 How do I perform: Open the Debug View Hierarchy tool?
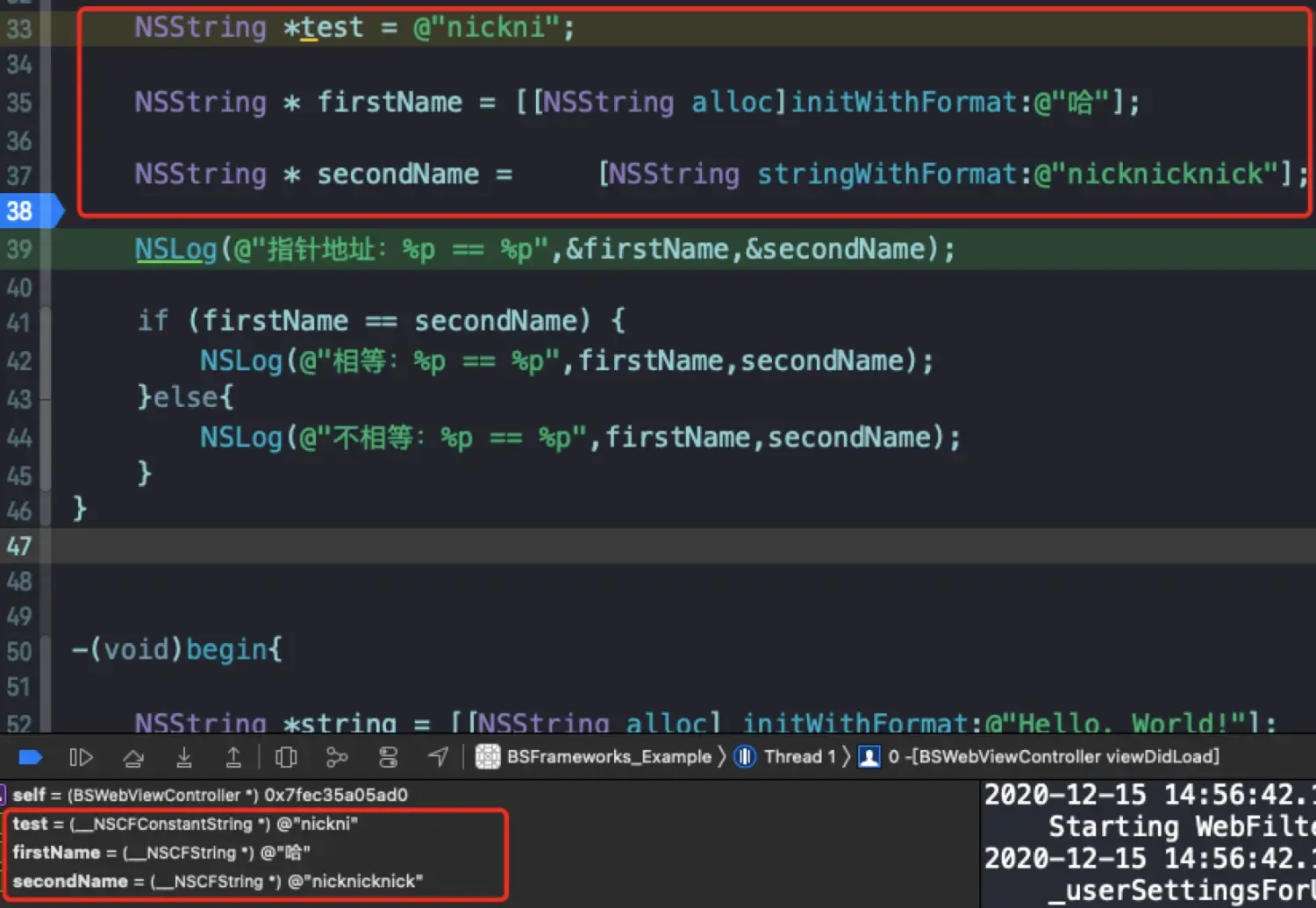click(286, 756)
